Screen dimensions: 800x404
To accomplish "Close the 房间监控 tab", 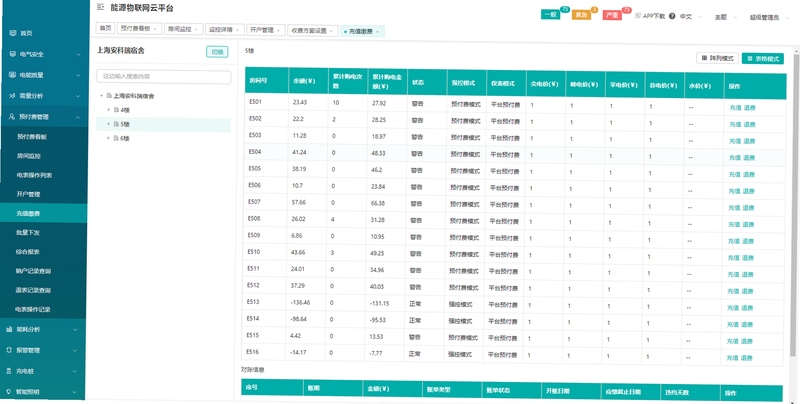I will [x=196, y=30].
